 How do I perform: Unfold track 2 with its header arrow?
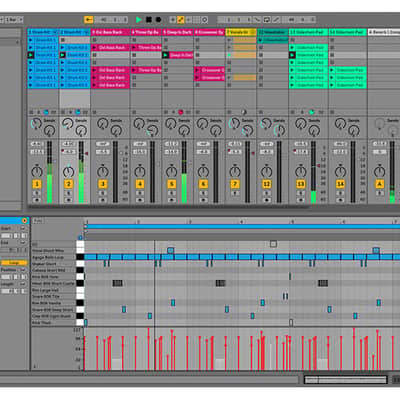pyautogui.click(x=87, y=32)
